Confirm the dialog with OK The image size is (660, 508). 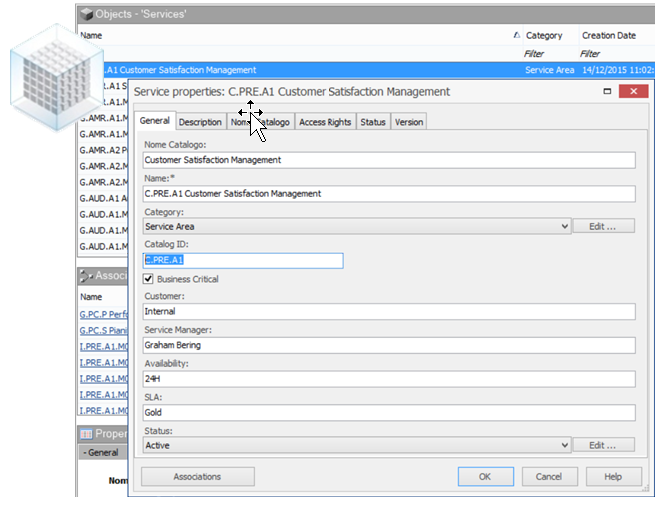[485, 477]
